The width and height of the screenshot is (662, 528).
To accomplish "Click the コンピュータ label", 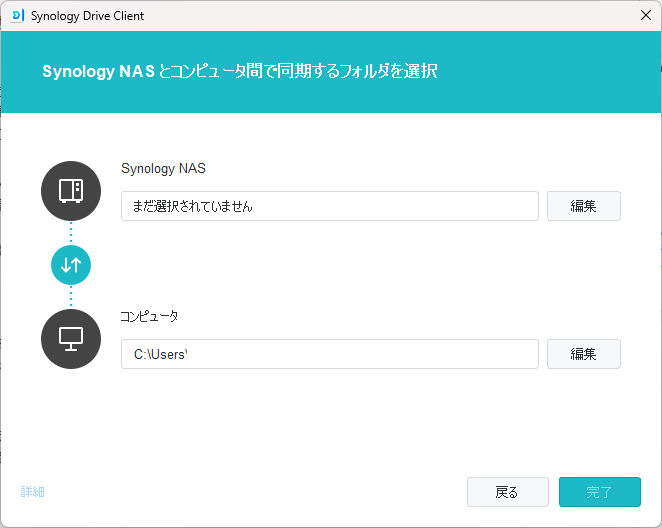I will click(x=149, y=317).
